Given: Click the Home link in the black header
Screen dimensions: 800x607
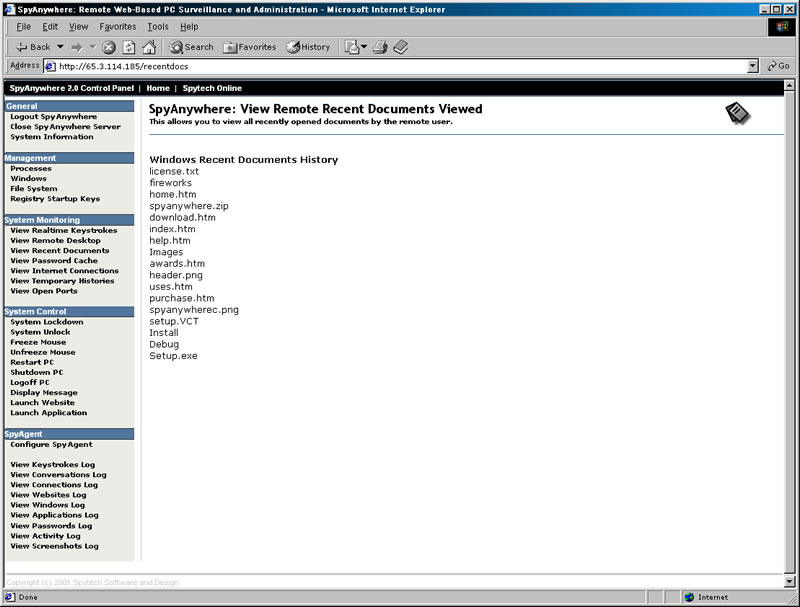Looking at the screenshot, I should tap(158, 88).
